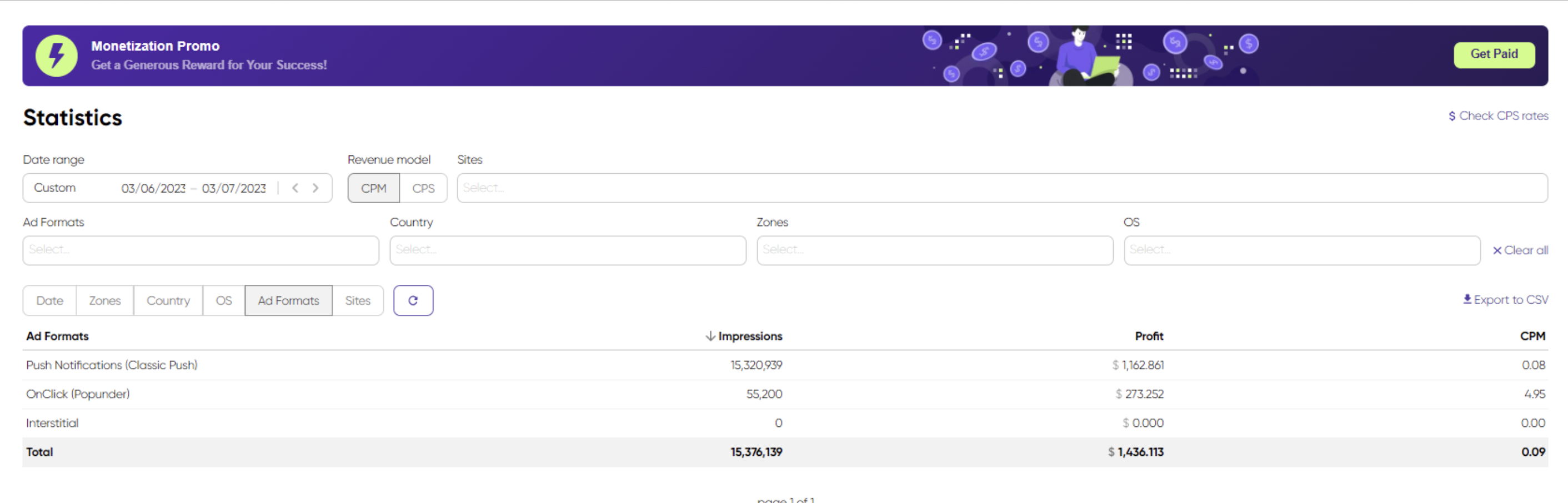Switch revenue model to CPM

[x=373, y=188]
